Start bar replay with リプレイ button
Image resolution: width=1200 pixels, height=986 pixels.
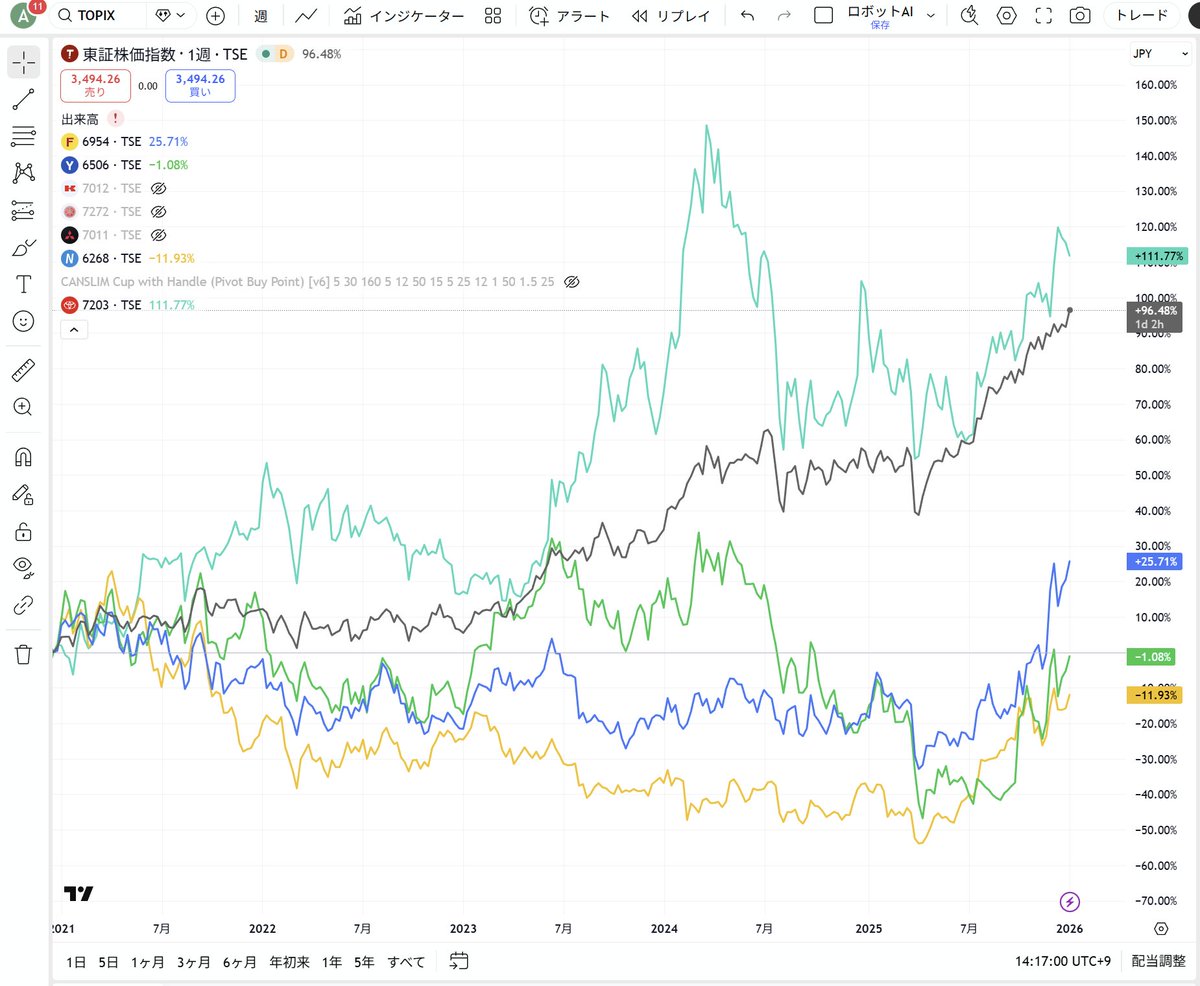[x=671, y=16]
